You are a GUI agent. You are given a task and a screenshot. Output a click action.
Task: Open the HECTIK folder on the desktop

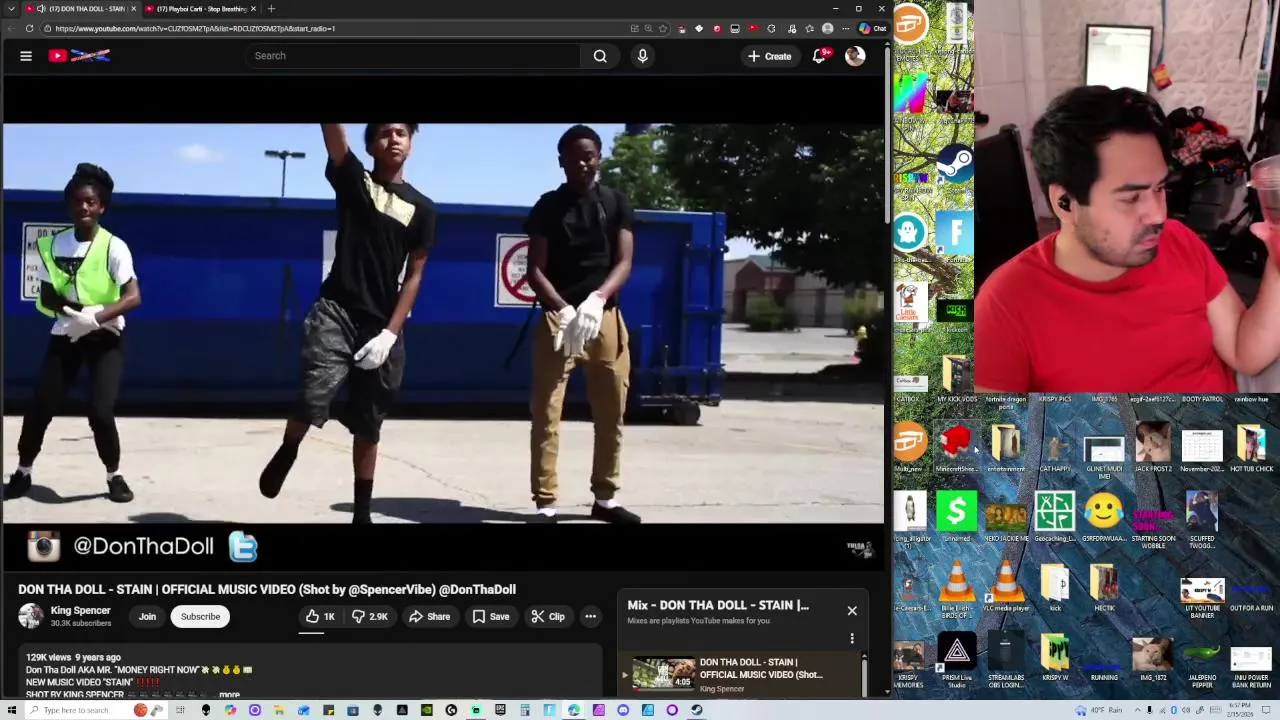pos(1104,588)
